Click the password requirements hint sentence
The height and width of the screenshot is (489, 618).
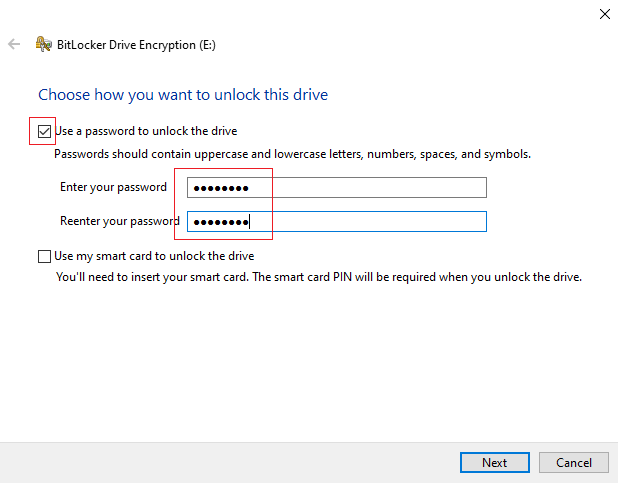coord(292,154)
